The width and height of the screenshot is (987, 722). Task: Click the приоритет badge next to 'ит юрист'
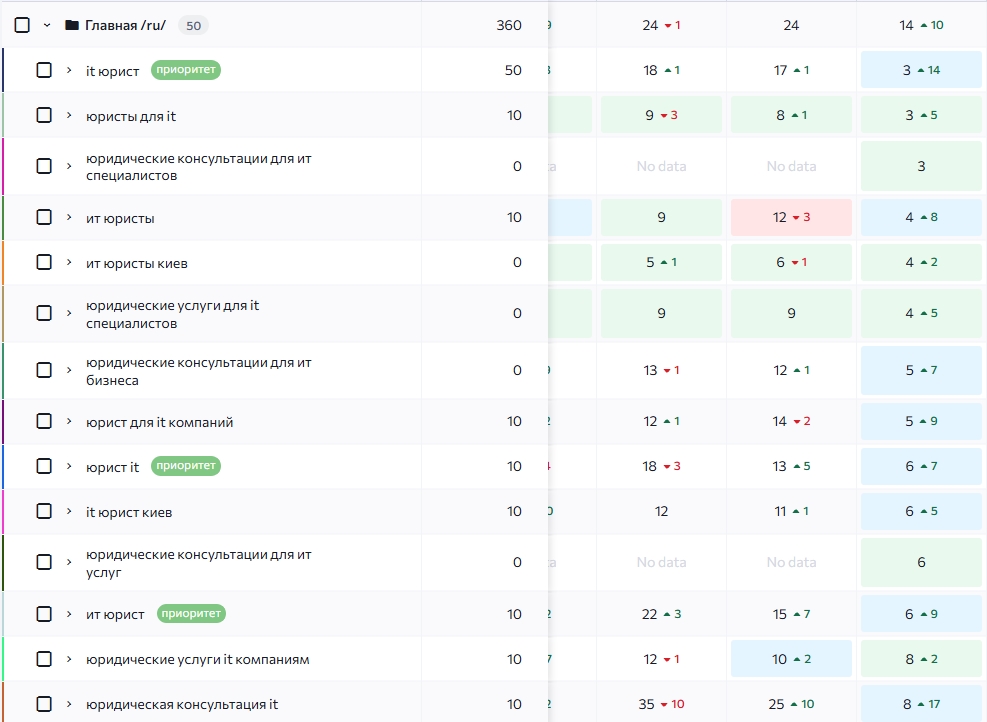(x=192, y=614)
